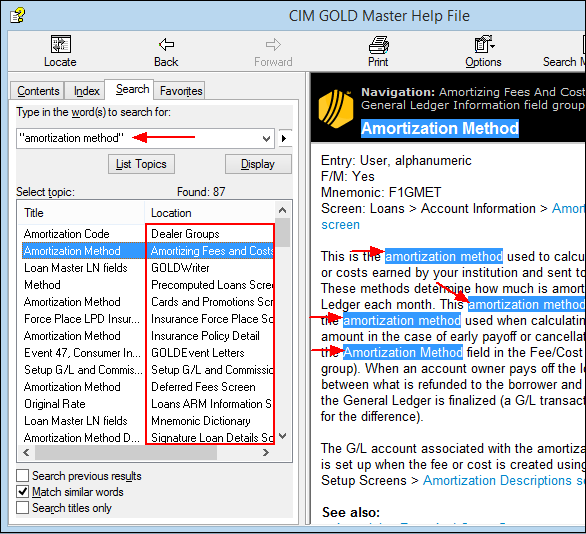
Task: Click the Search M toolbar item
Action: click(x=564, y=51)
